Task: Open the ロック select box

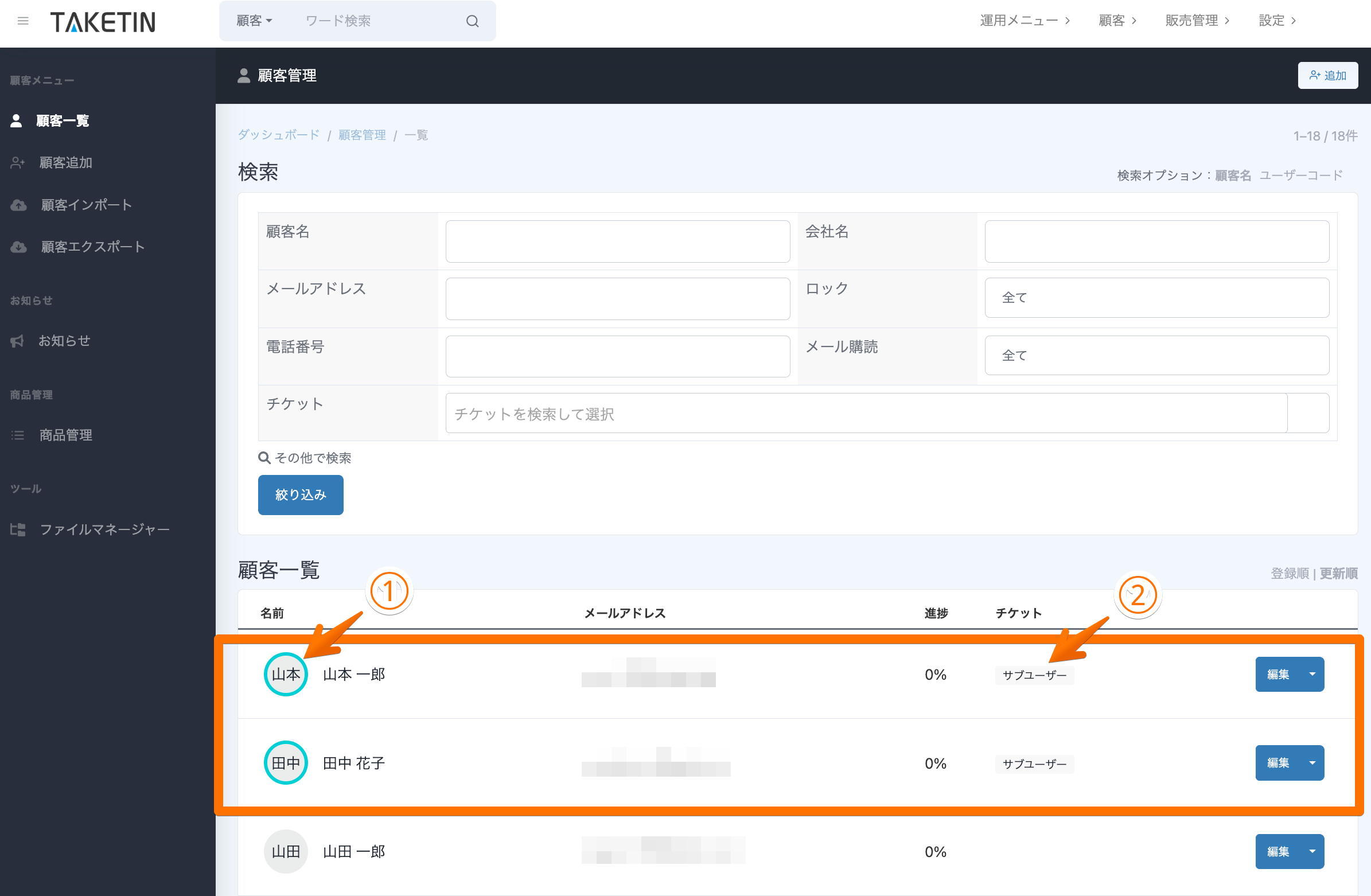Action: click(x=1156, y=298)
